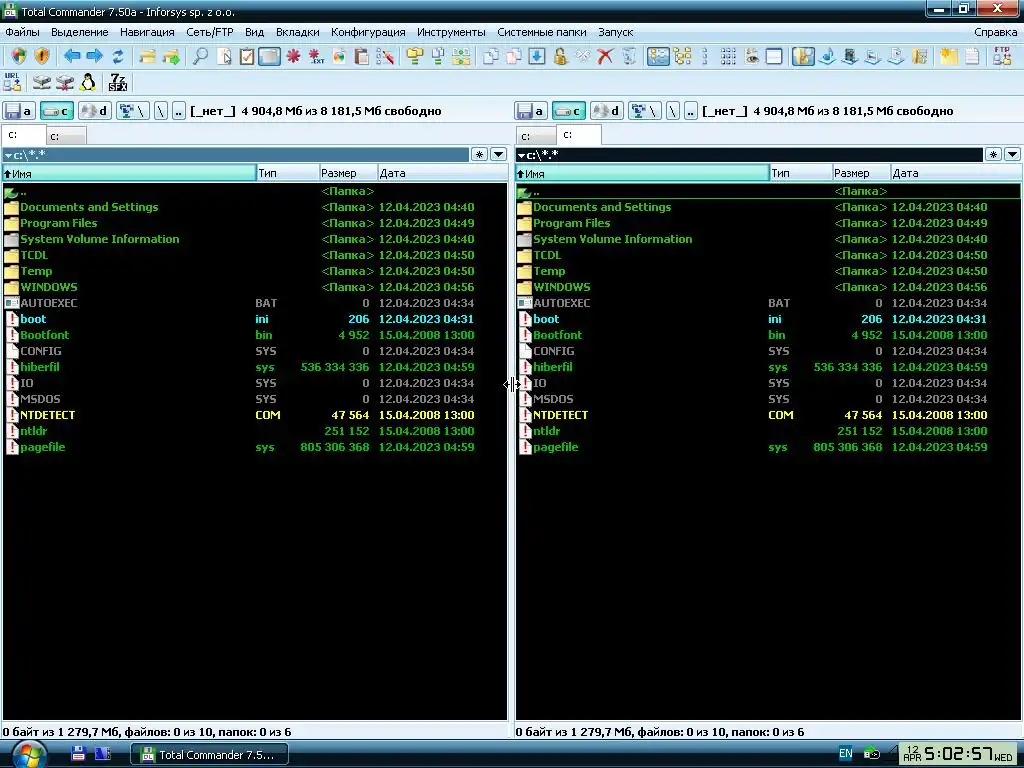Select drive c in left drive bar
Viewport: 1024px width, 768px height.
(57, 111)
